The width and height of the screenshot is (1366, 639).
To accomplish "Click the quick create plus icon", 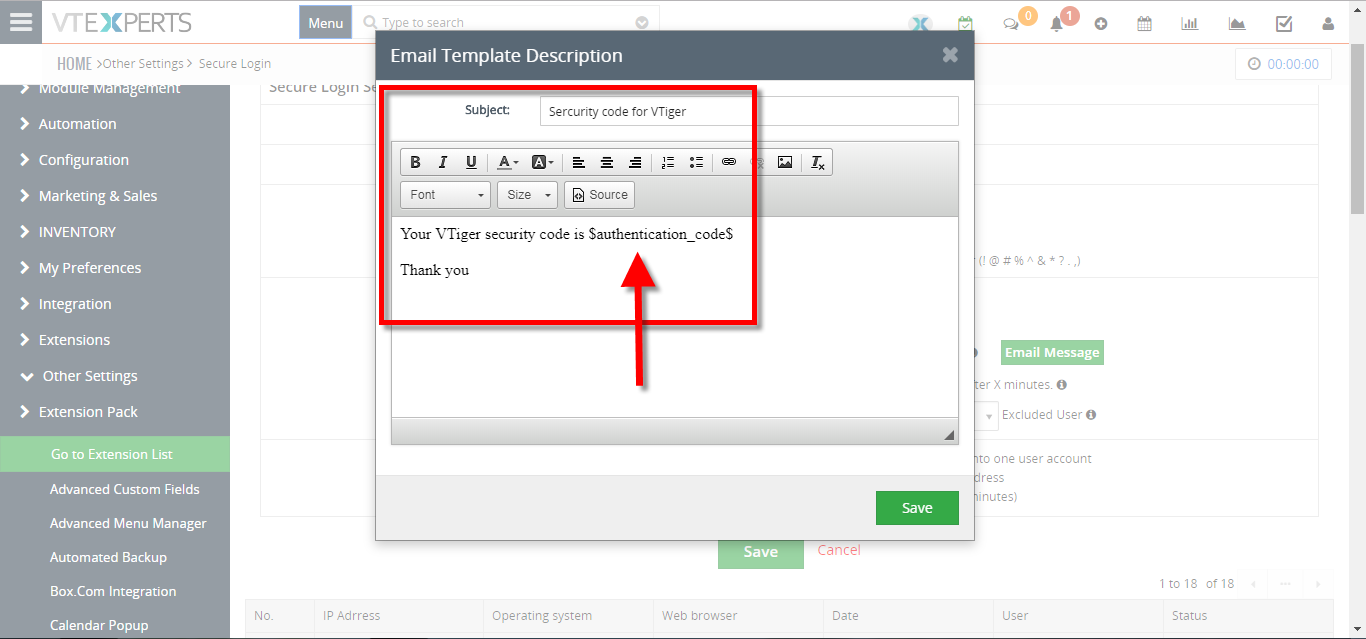I will 1101,24.
